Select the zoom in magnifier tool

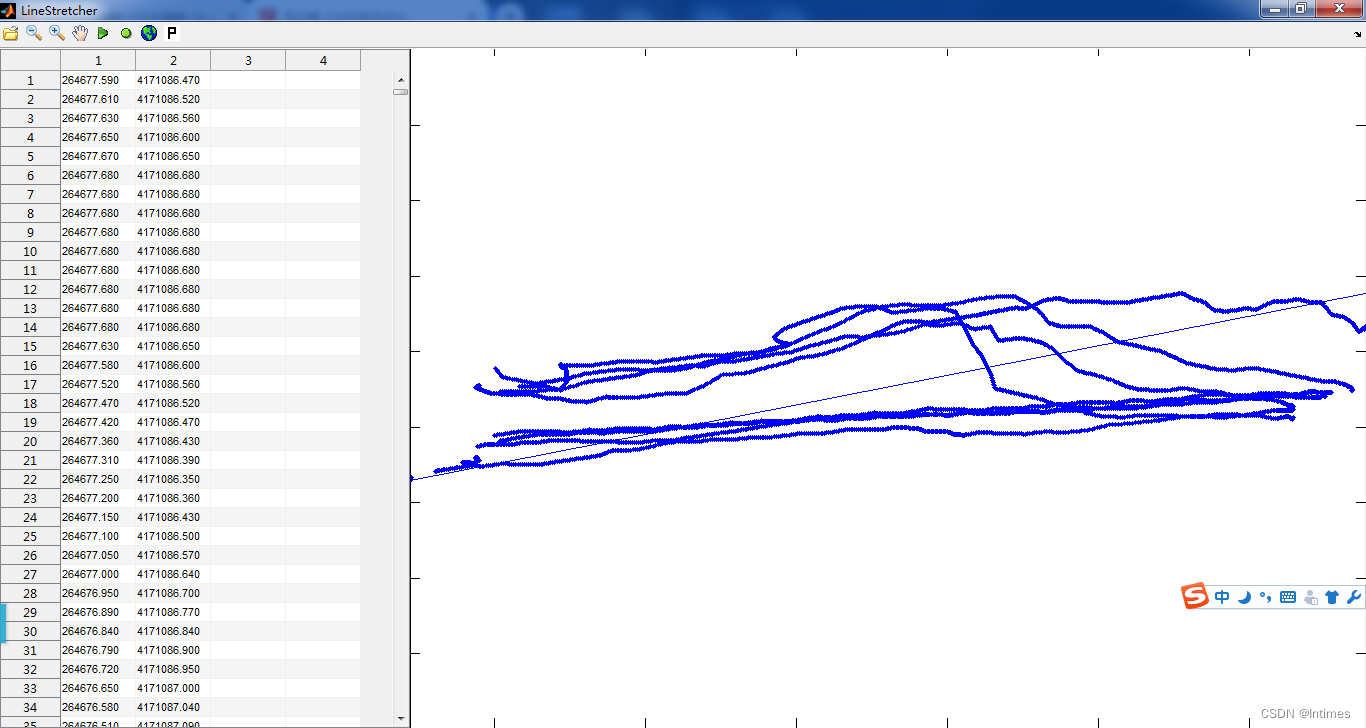tap(55, 32)
